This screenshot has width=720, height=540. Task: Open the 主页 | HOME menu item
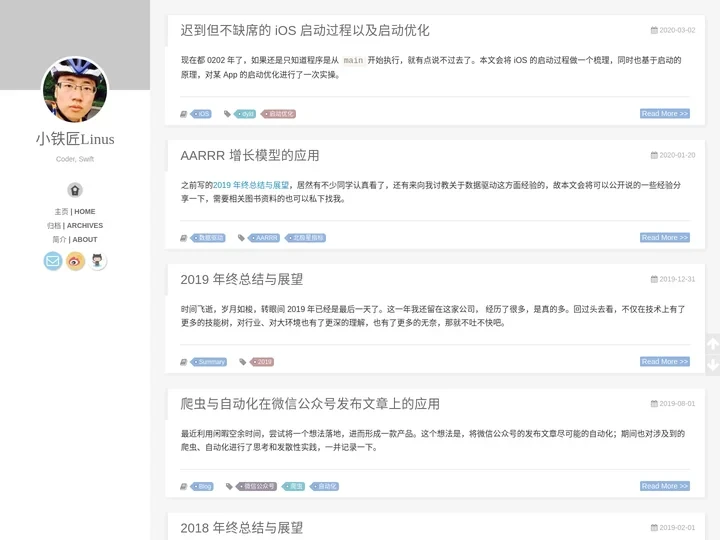coord(75,212)
